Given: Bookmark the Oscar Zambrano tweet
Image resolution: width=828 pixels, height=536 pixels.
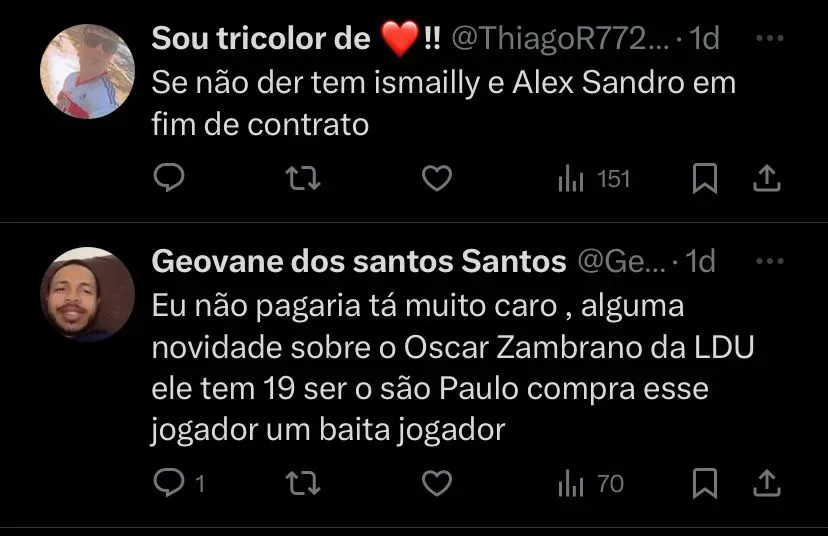Looking at the screenshot, I should coord(704,483).
